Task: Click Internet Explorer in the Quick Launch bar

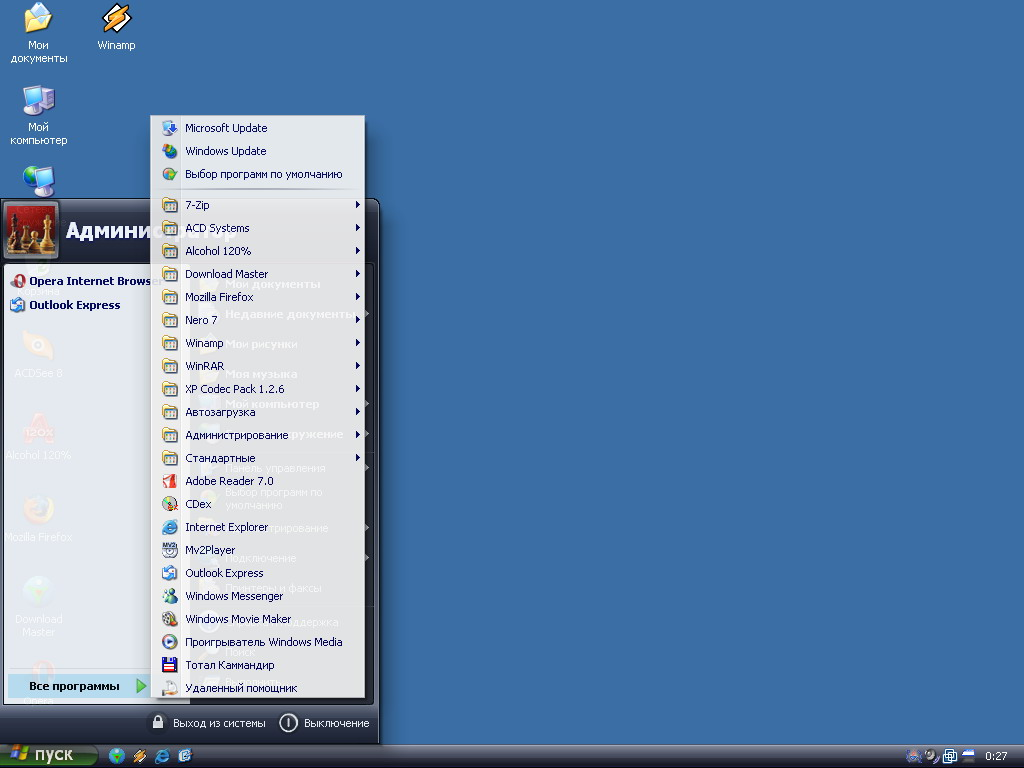Action: click(162, 756)
